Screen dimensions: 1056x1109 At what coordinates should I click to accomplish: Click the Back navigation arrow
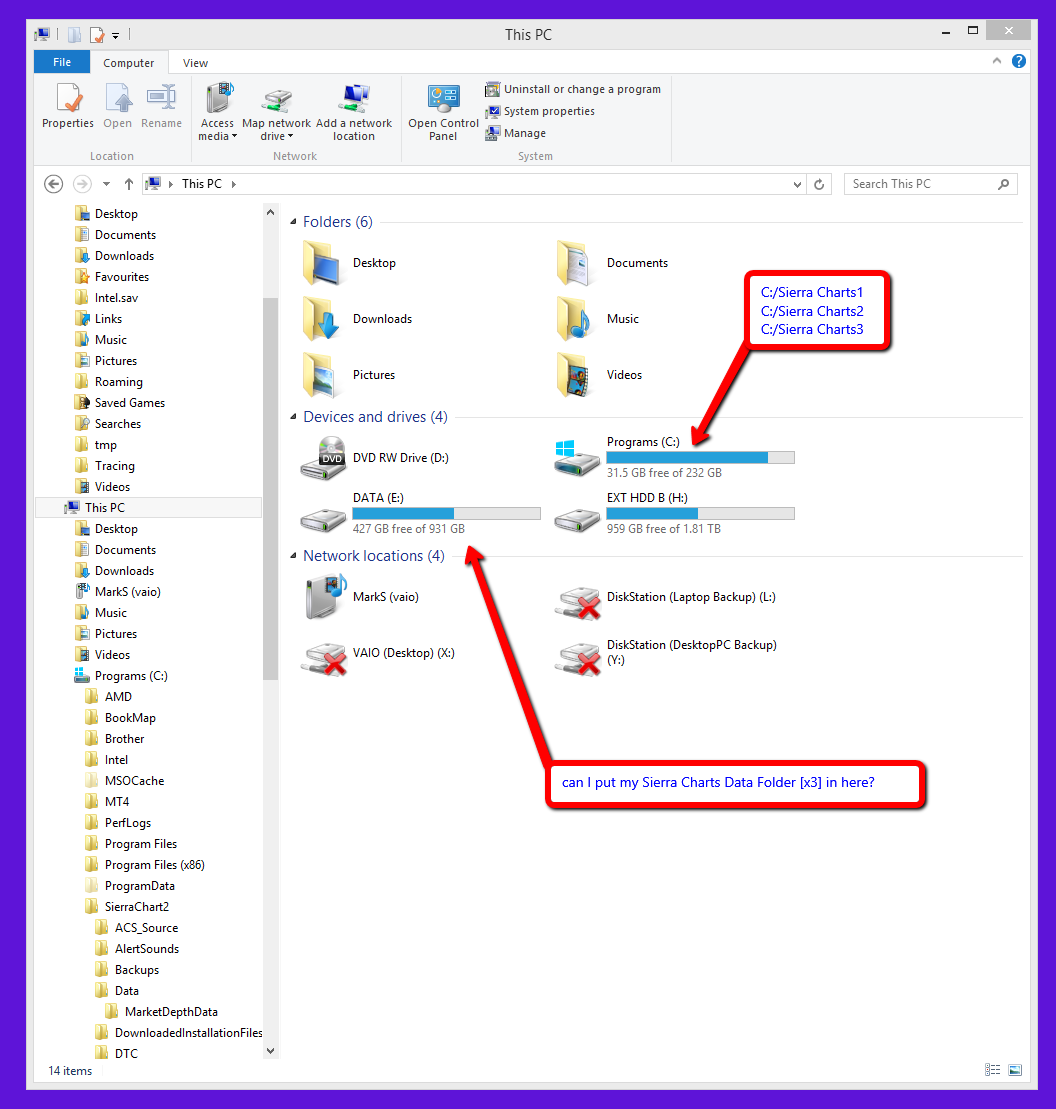pyautogui.click(x=54, y=184)
